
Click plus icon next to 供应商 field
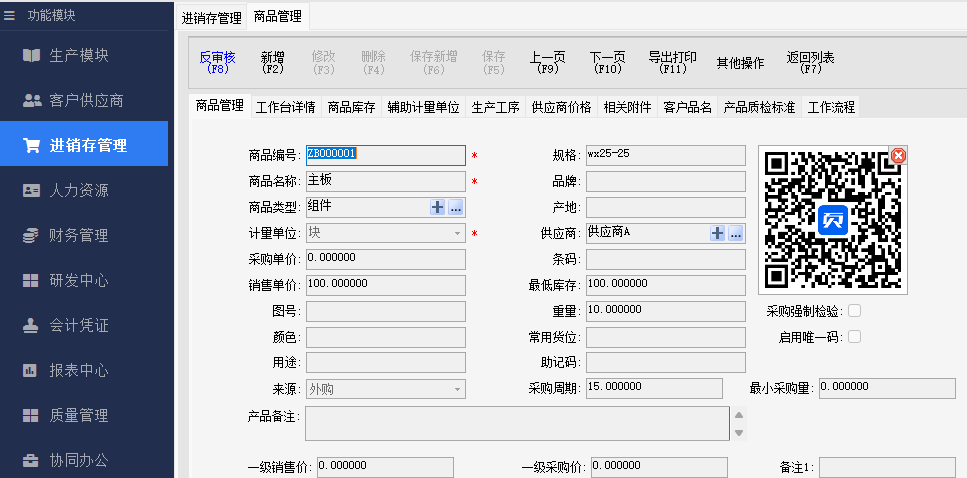[717, 233]
